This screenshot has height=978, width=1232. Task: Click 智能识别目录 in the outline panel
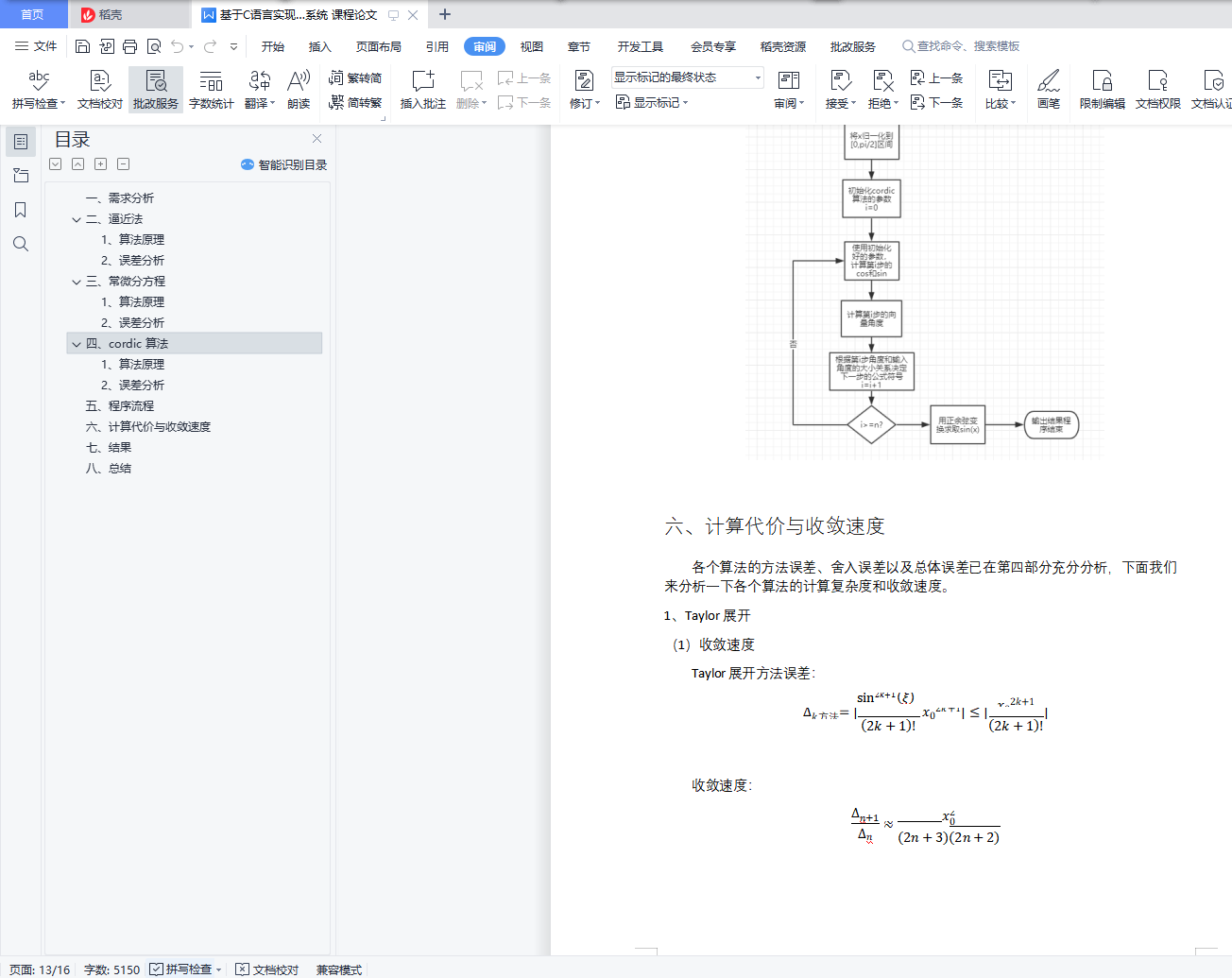[x=284, y=164]
